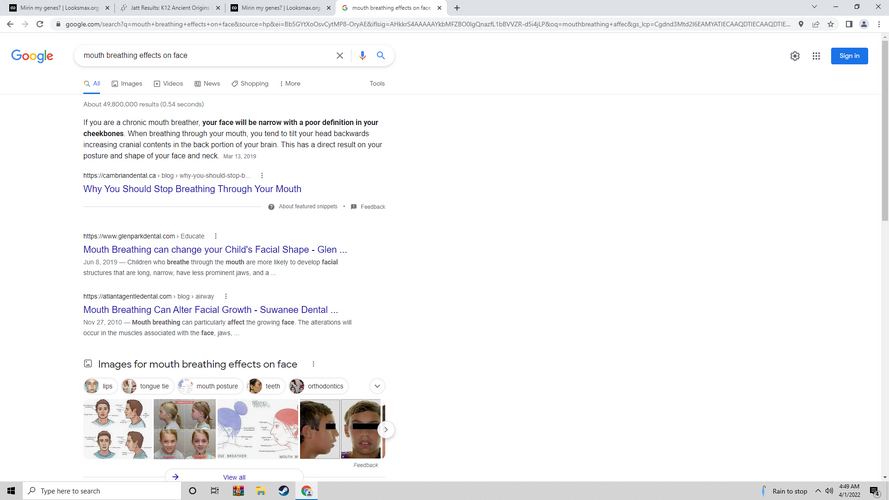This screenshot has height=500, width=889.
Task: Open the Tools search options
Action: click(377, 84)
